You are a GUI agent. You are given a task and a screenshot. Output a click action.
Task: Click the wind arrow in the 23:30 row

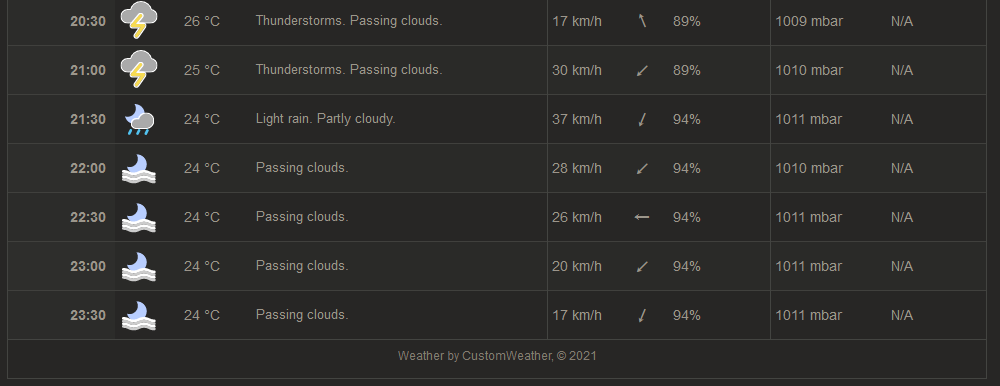point(642,315)
